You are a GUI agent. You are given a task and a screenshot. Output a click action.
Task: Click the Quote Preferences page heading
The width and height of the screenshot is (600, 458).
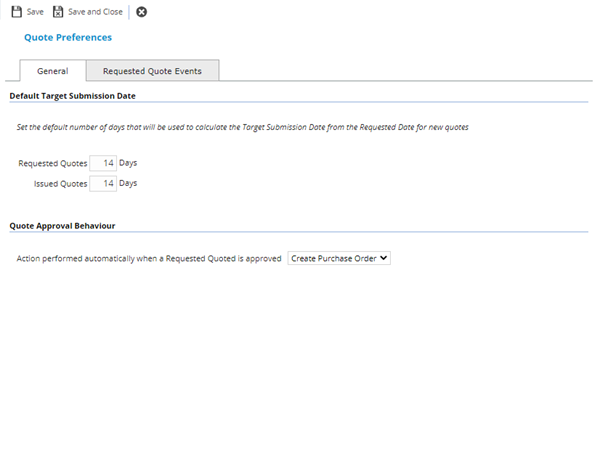point(68,38)
